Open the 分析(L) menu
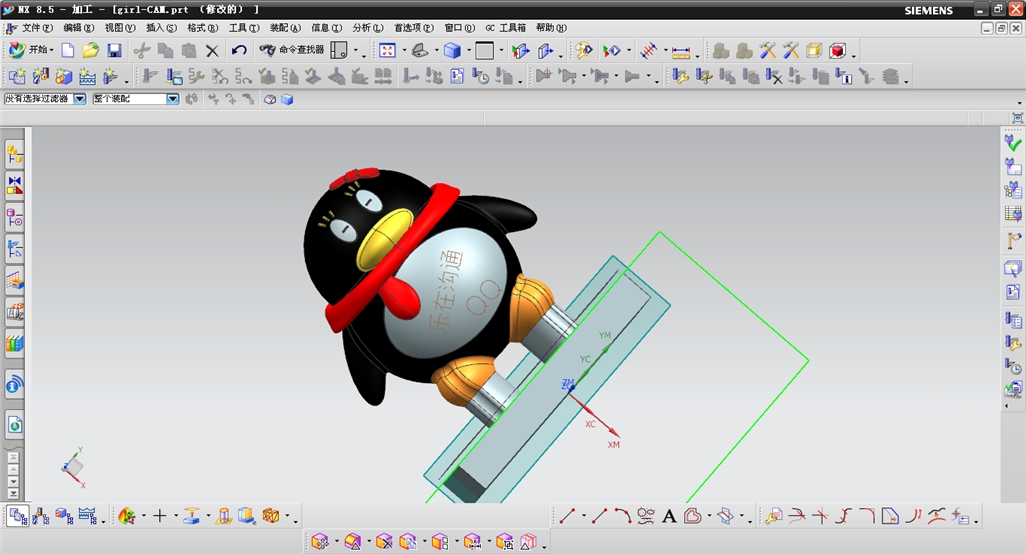Screen dimensions: 1026x554 [x=368, y=28]
